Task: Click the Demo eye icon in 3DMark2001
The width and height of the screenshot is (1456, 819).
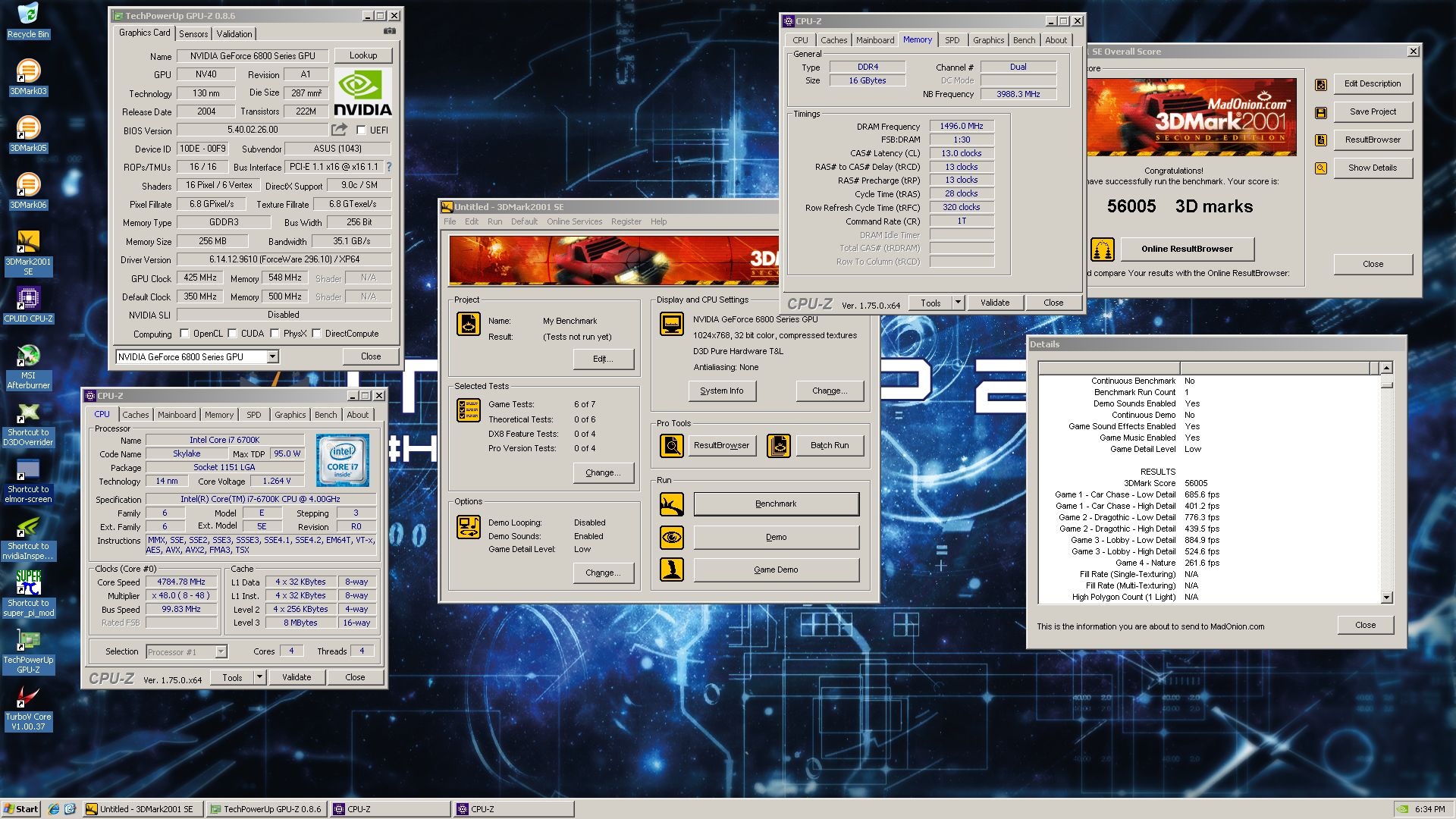Action: coord(671,537)
